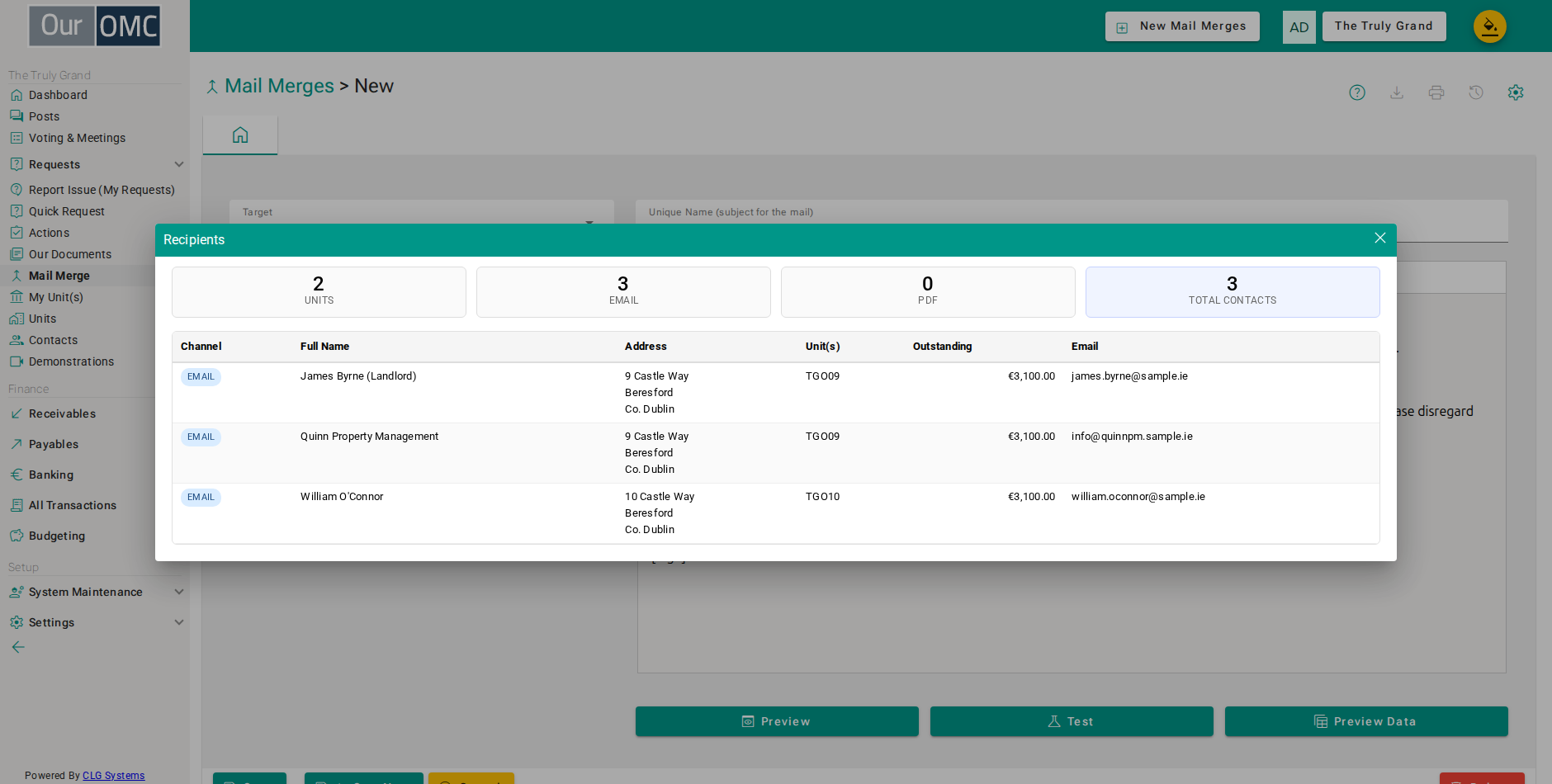
Task: Select the Total Contacts card
Action: pos(1233,292)
